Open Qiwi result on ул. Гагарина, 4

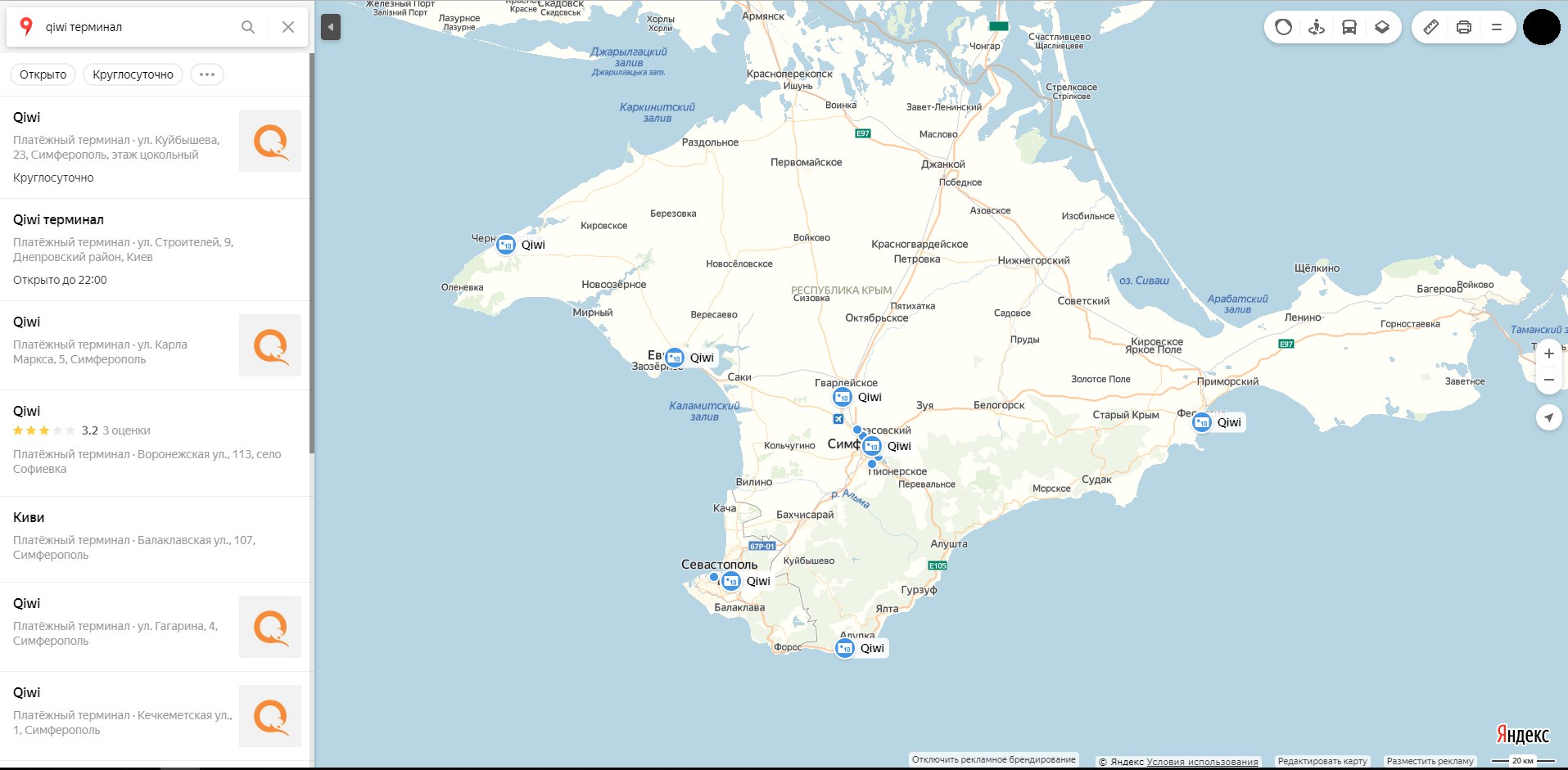pos(156,627)
